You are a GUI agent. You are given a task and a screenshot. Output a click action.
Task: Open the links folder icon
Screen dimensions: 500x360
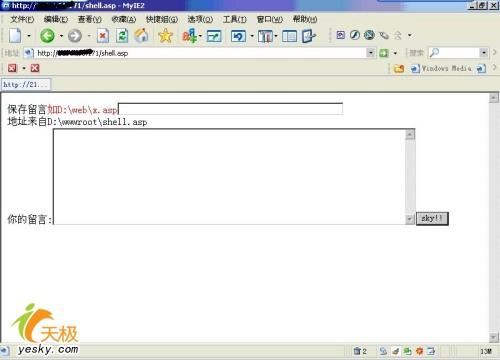(x=399, y=69)
